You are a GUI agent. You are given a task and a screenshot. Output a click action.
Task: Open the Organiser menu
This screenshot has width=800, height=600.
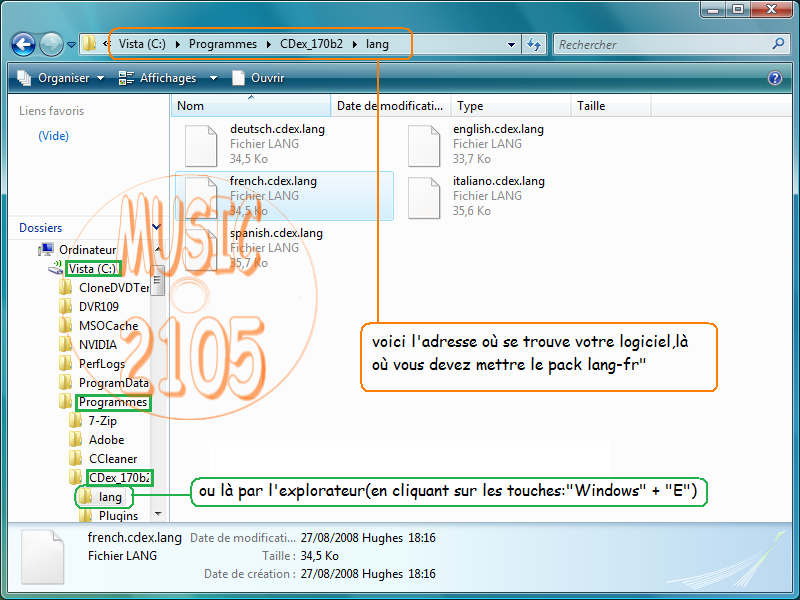point(61,78)
